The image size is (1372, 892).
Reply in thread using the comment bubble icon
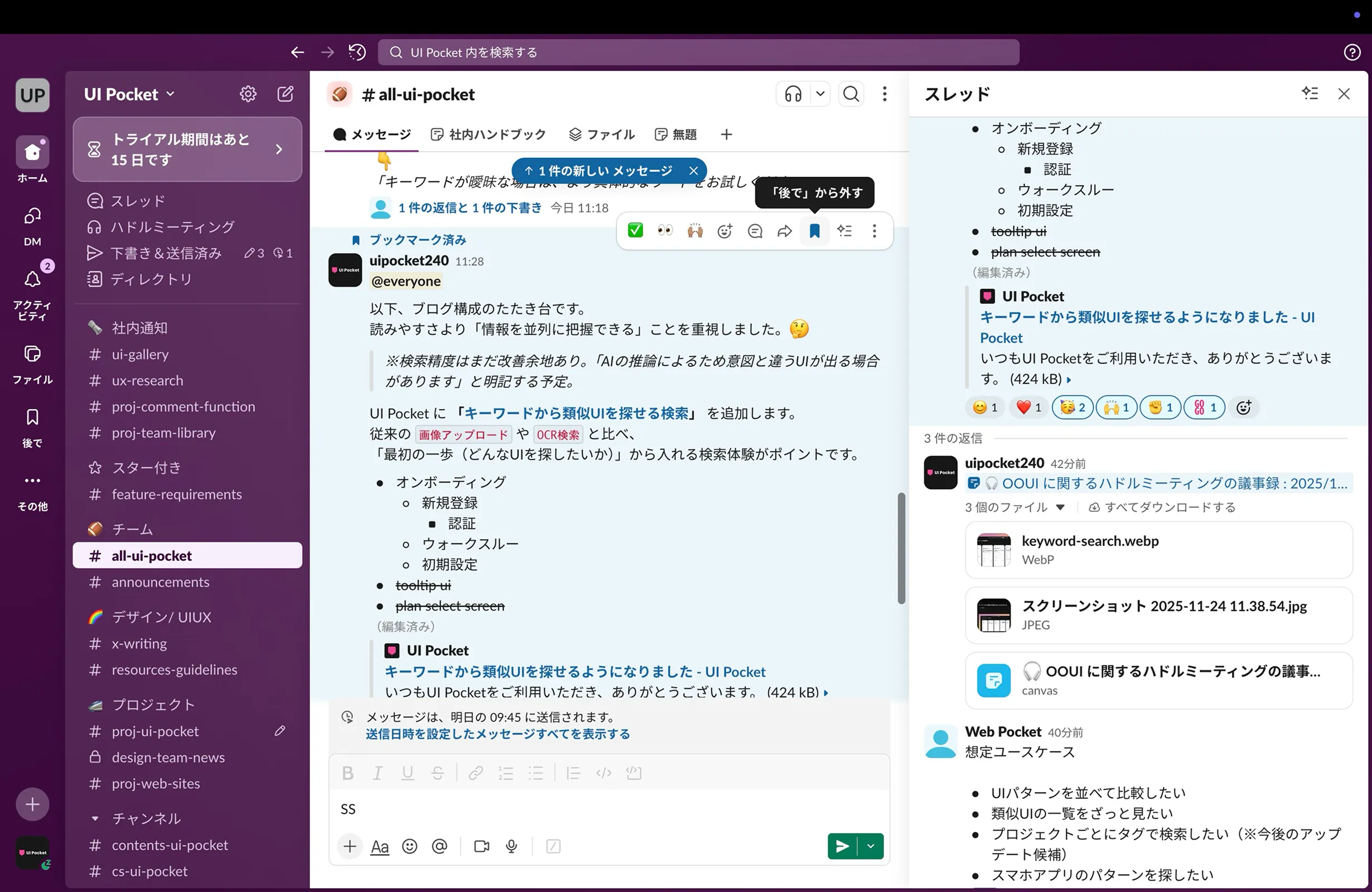755,230
